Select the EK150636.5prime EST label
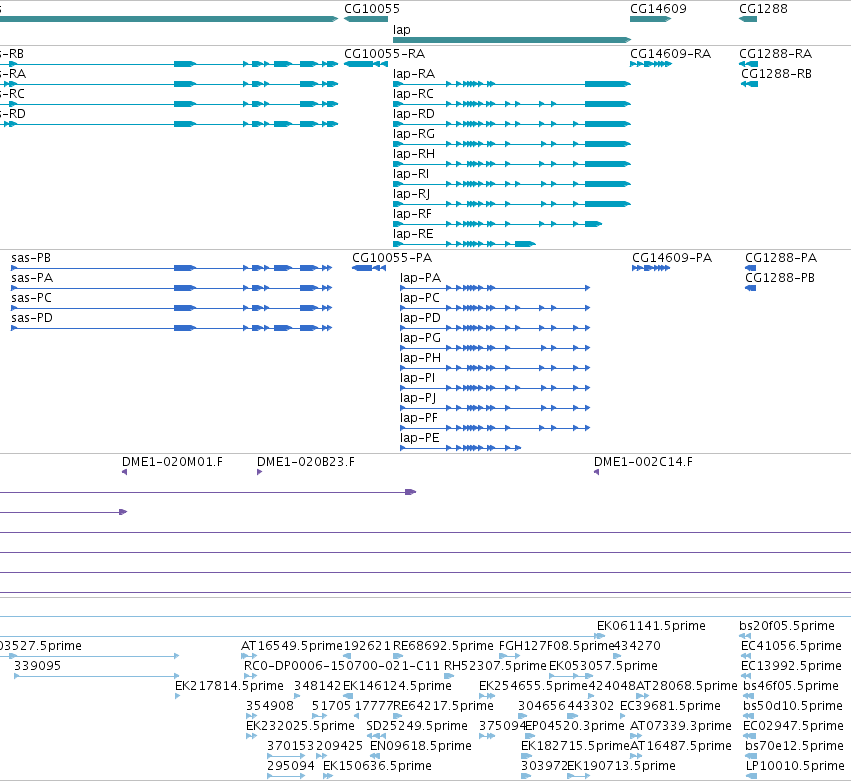Screen dimensions: 851x781 pyautogui.click(x=377, y=766)
